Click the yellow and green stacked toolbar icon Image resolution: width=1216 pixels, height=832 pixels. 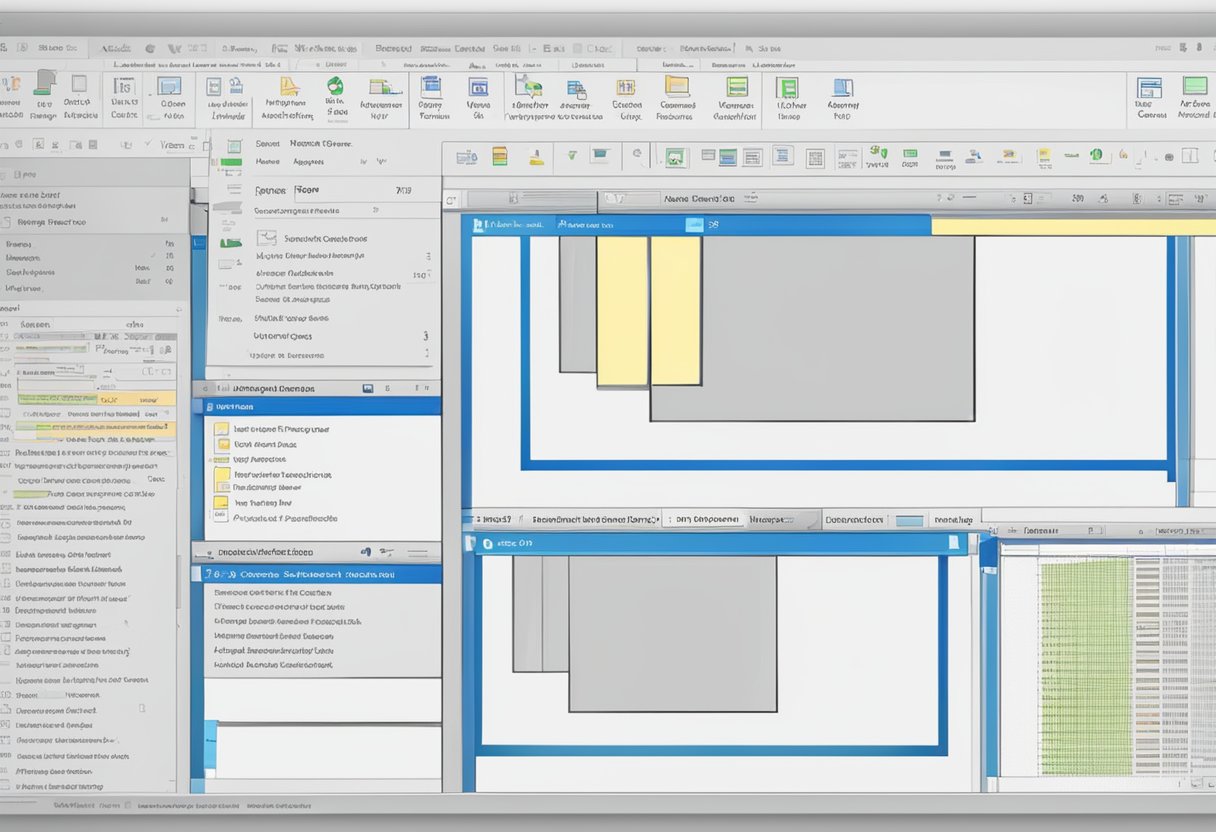499,156
